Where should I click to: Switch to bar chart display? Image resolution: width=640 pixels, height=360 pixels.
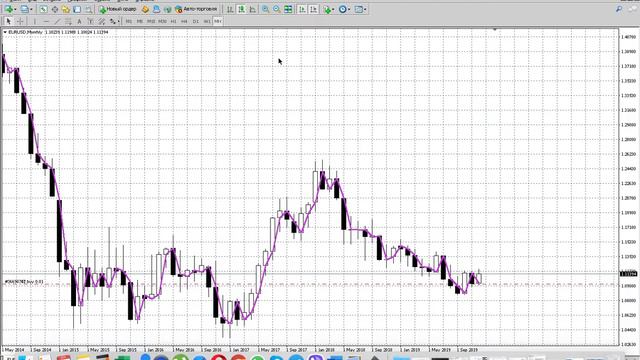(230, 9)
